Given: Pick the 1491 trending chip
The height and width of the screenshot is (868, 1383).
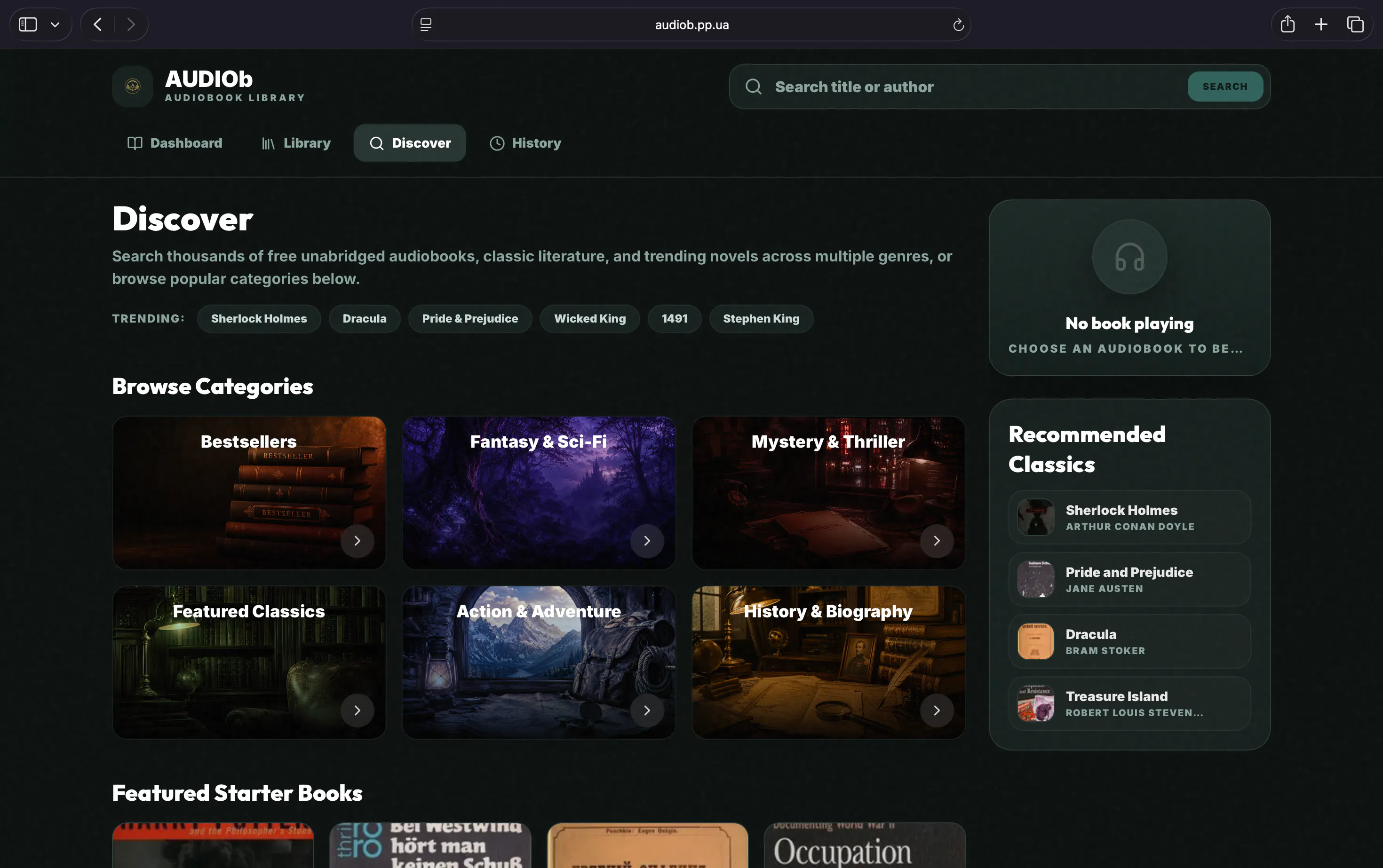Looking at the screenshot, I should click(674, 319).
